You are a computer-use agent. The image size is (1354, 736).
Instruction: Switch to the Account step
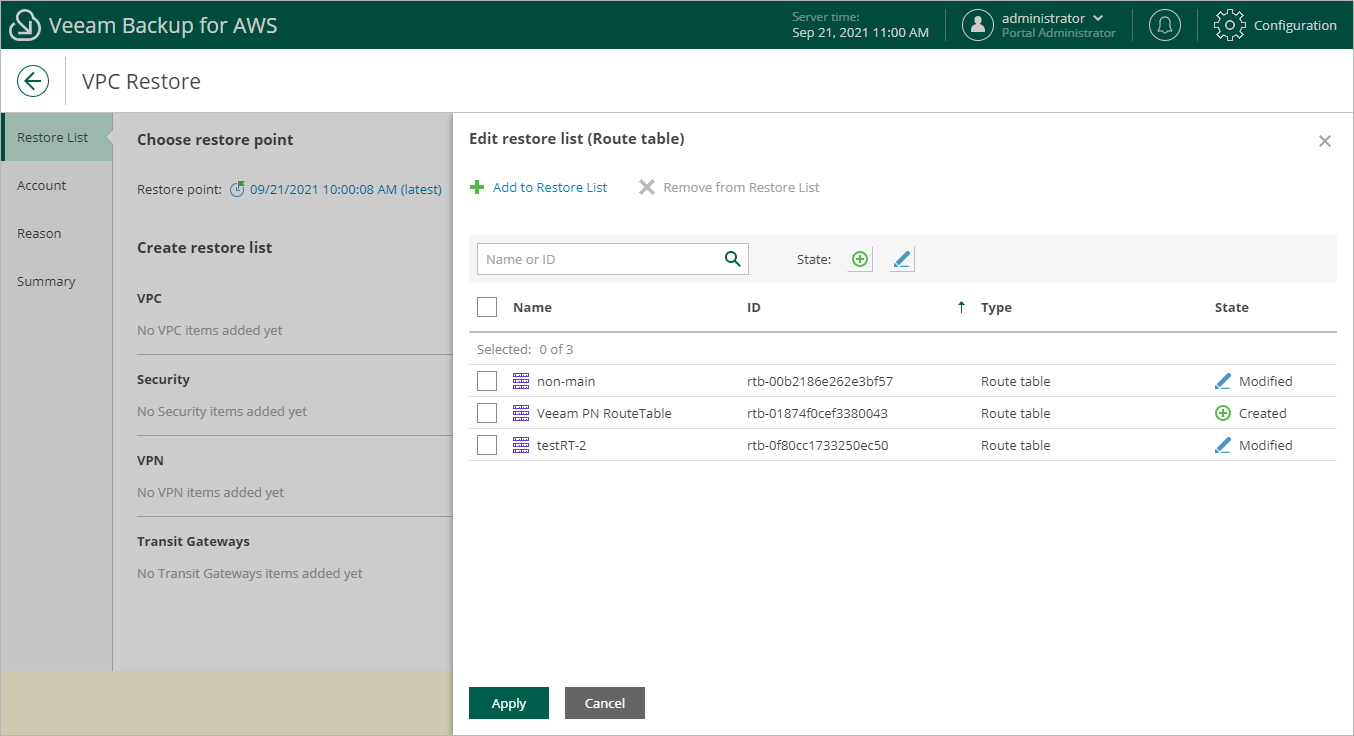coord(42,185)
